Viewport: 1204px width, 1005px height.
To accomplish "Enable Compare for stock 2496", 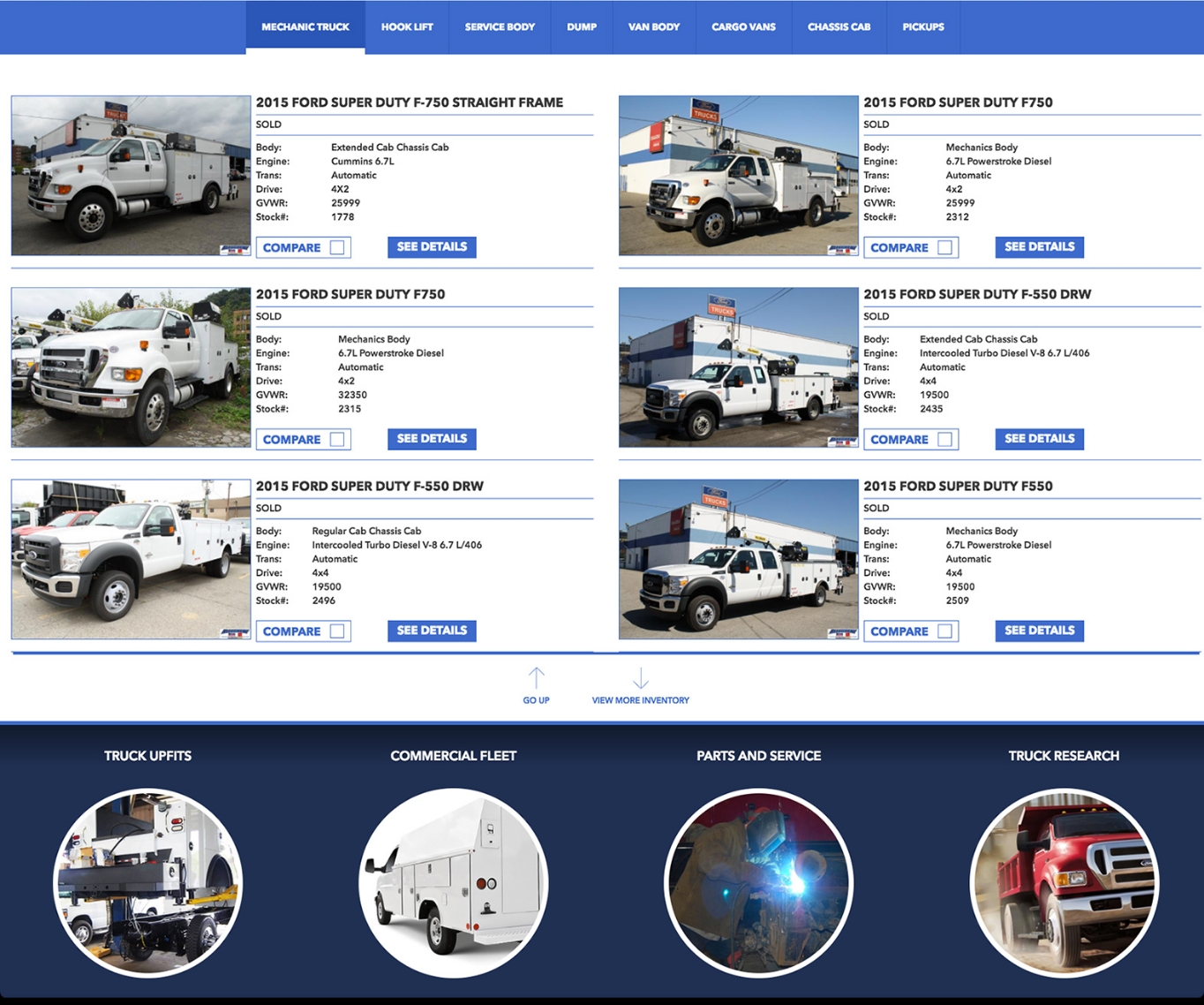I will [337, 631].
